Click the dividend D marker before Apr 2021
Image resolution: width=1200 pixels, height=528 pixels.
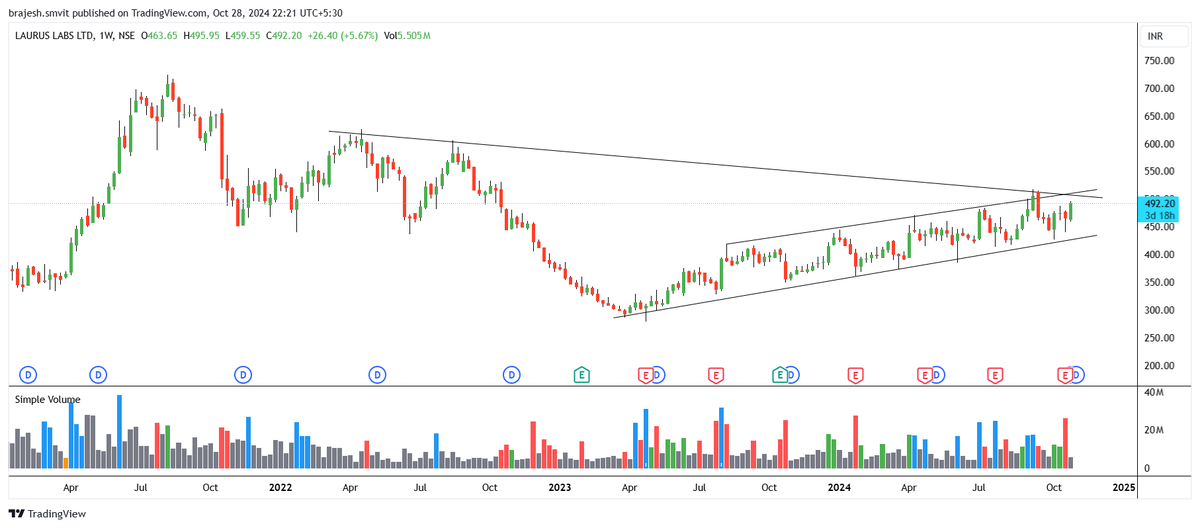(29, 375)
